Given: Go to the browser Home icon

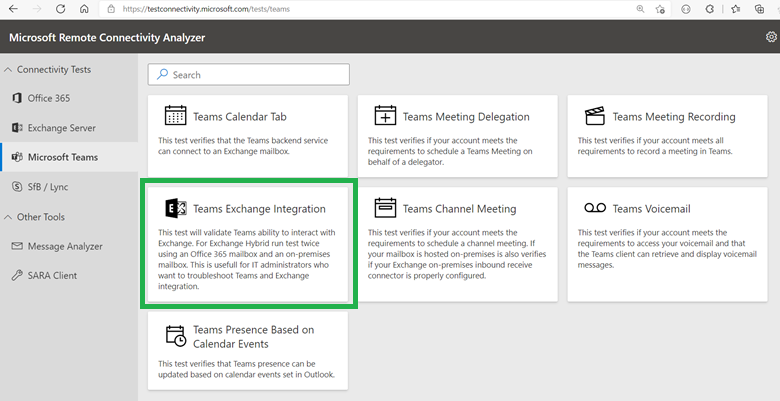Looking at the screenshot, I should tap(84, 9).
